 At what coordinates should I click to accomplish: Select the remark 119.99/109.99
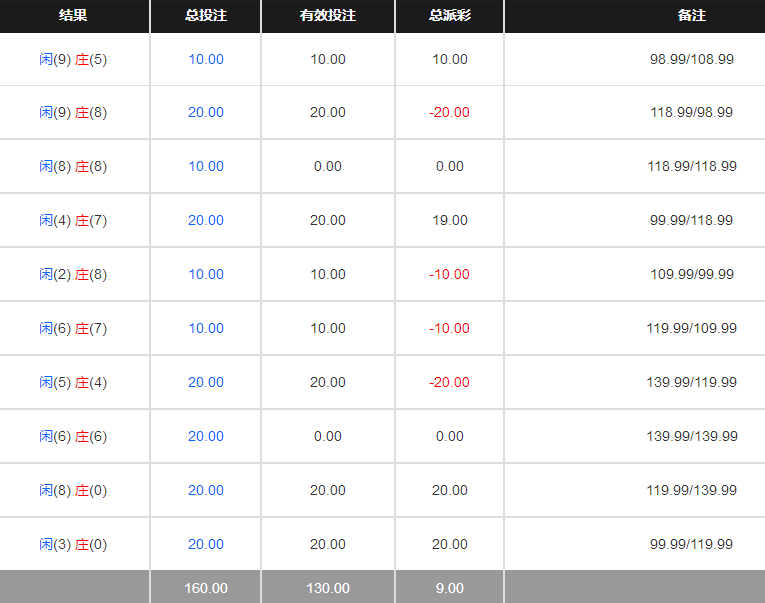[x=692, y=328]
